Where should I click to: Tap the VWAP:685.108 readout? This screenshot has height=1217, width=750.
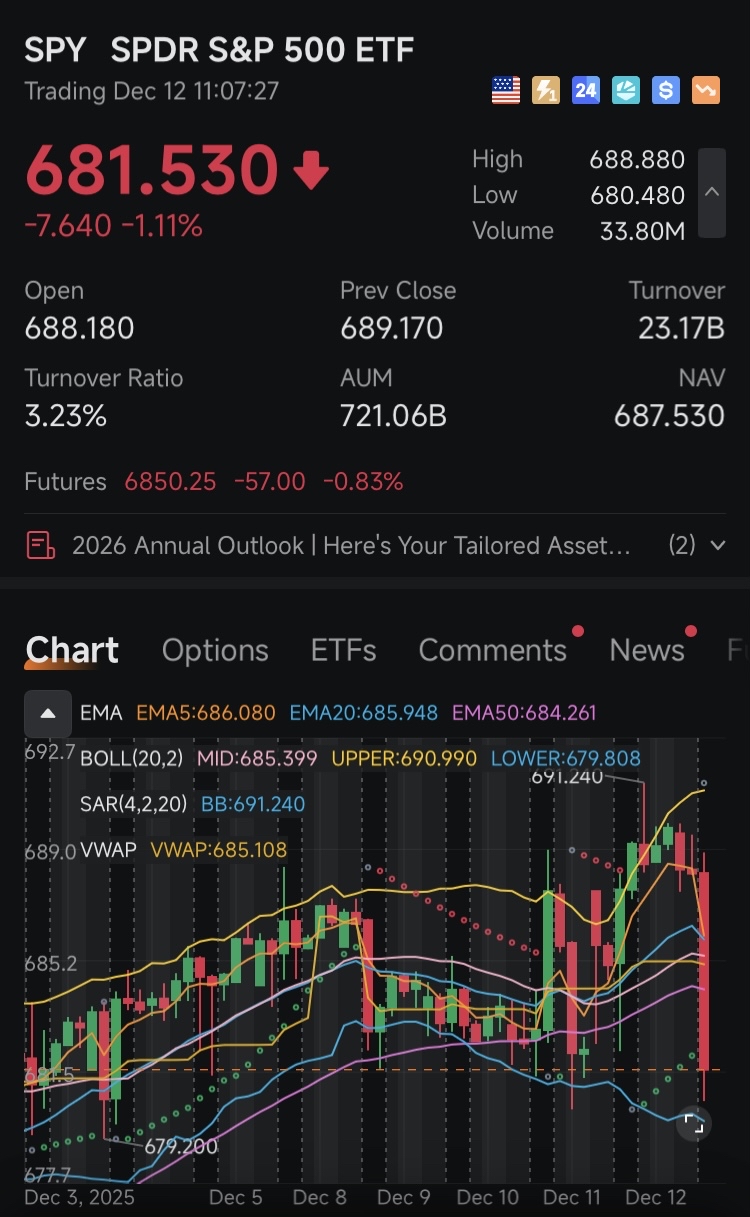click(218, 850)
